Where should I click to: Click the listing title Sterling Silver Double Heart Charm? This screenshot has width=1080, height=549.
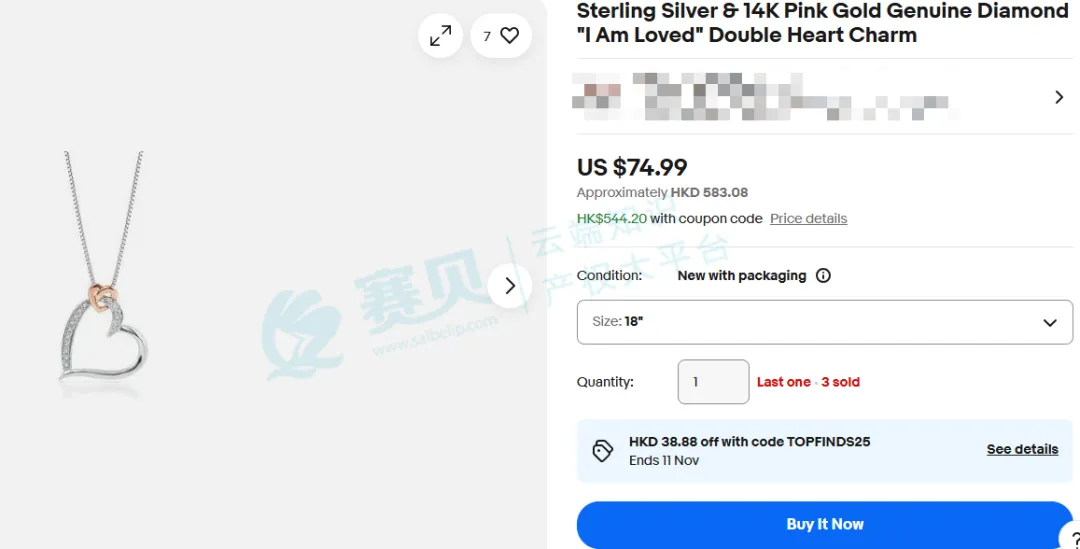(x=822, y=23)
